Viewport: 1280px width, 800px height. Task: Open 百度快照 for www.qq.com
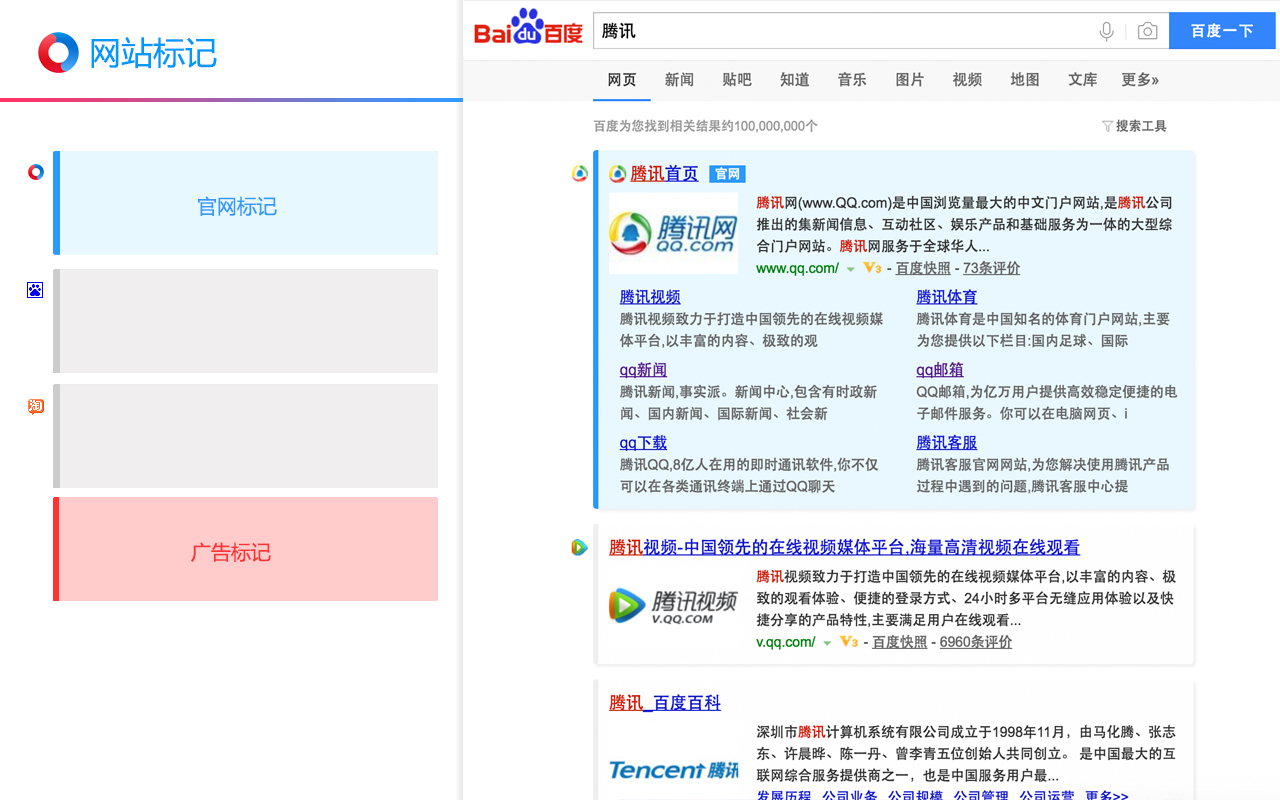pos(923,268)
